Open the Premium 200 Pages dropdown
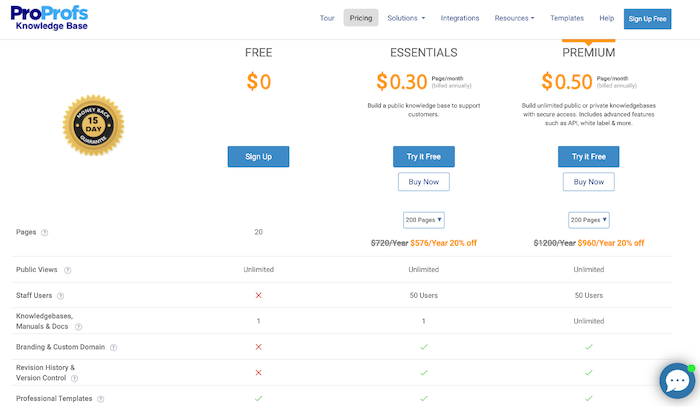Image resolution: width=700 pixels, height=420 pixels. (x=589, y=220)
